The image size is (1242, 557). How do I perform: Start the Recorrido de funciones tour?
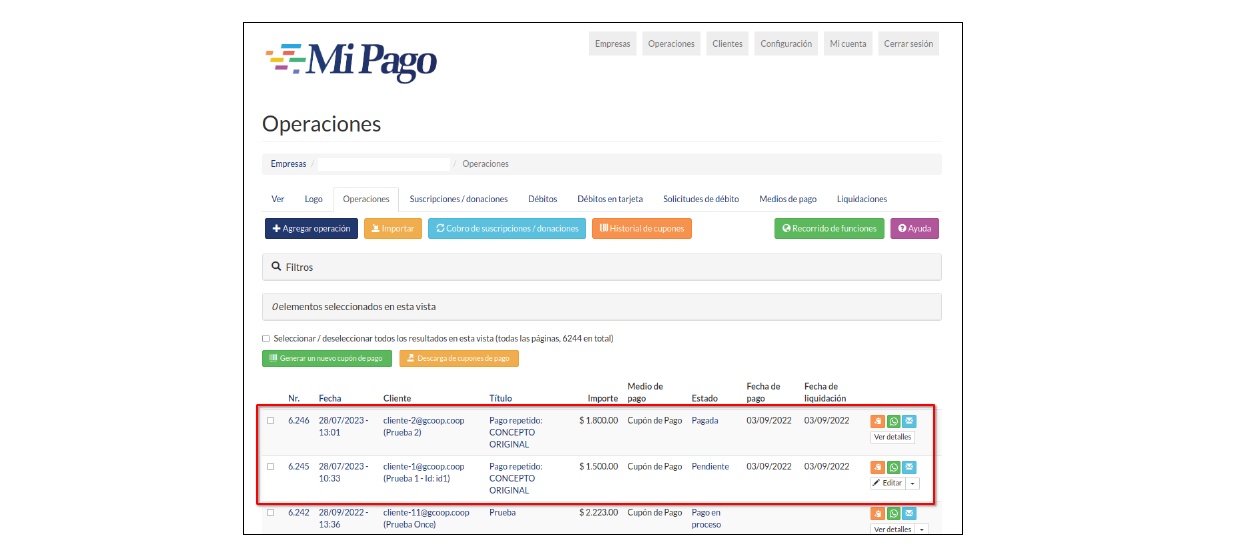[x=829, y=229]
